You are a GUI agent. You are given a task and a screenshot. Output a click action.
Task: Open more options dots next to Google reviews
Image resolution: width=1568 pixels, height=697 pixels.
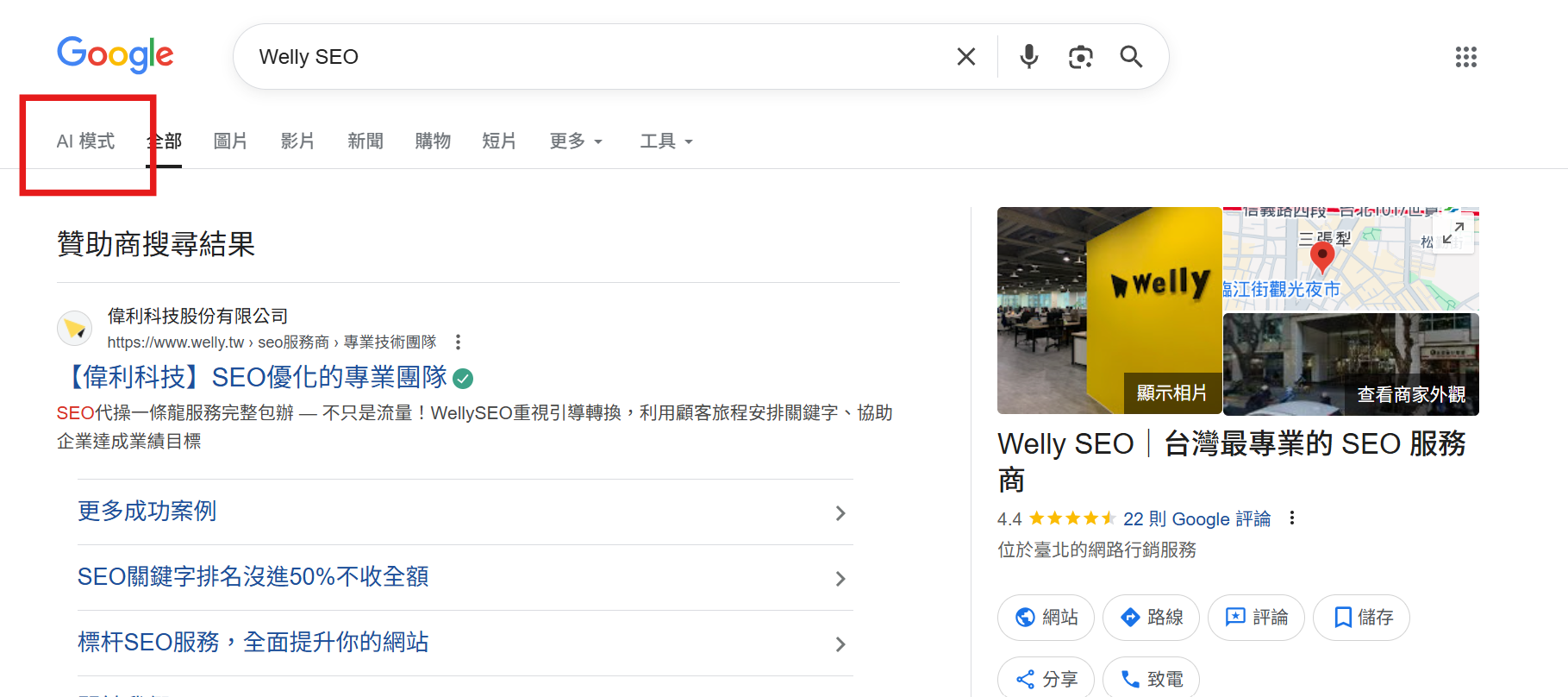click(x=1291, y=518)
